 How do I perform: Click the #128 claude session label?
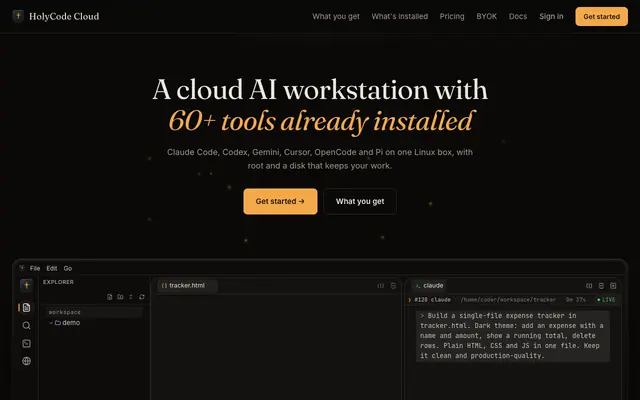tap(432, 300)
